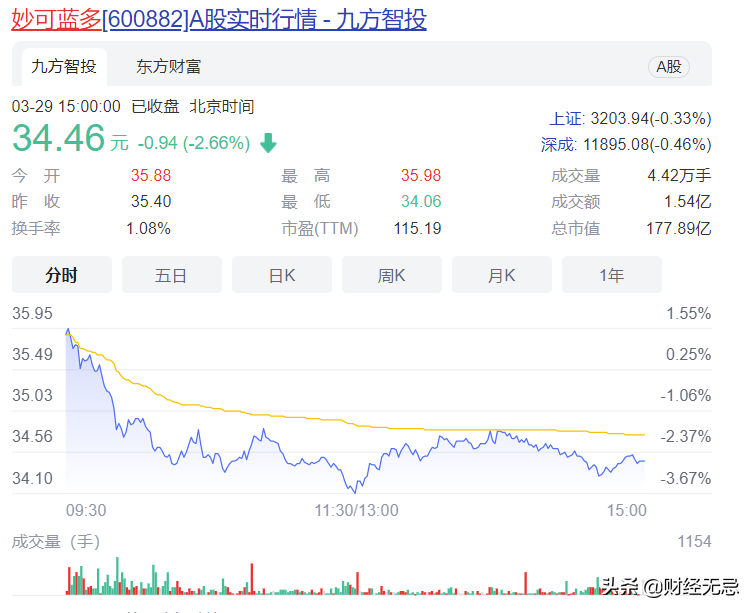Screen dimensions: 756x613
Task: Open the 妙可蓝多[600882]A股实时行情 title link
Action: pyautogui.click(x=219, y=19)
